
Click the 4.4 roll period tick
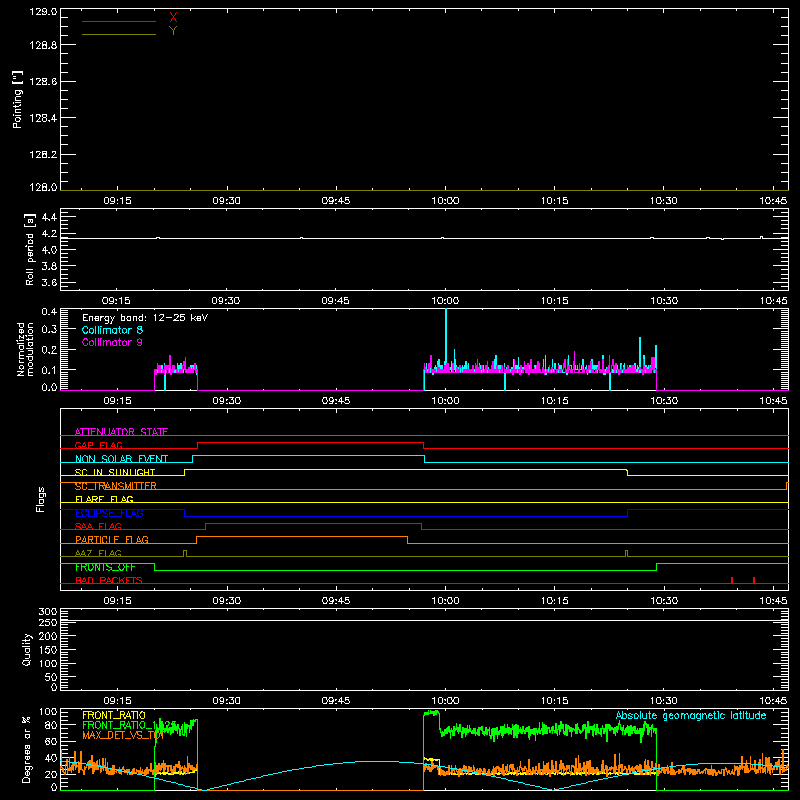coord(49,217)
